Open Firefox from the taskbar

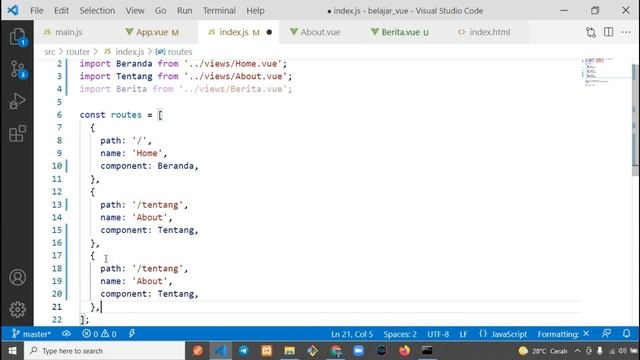point(404,351)
